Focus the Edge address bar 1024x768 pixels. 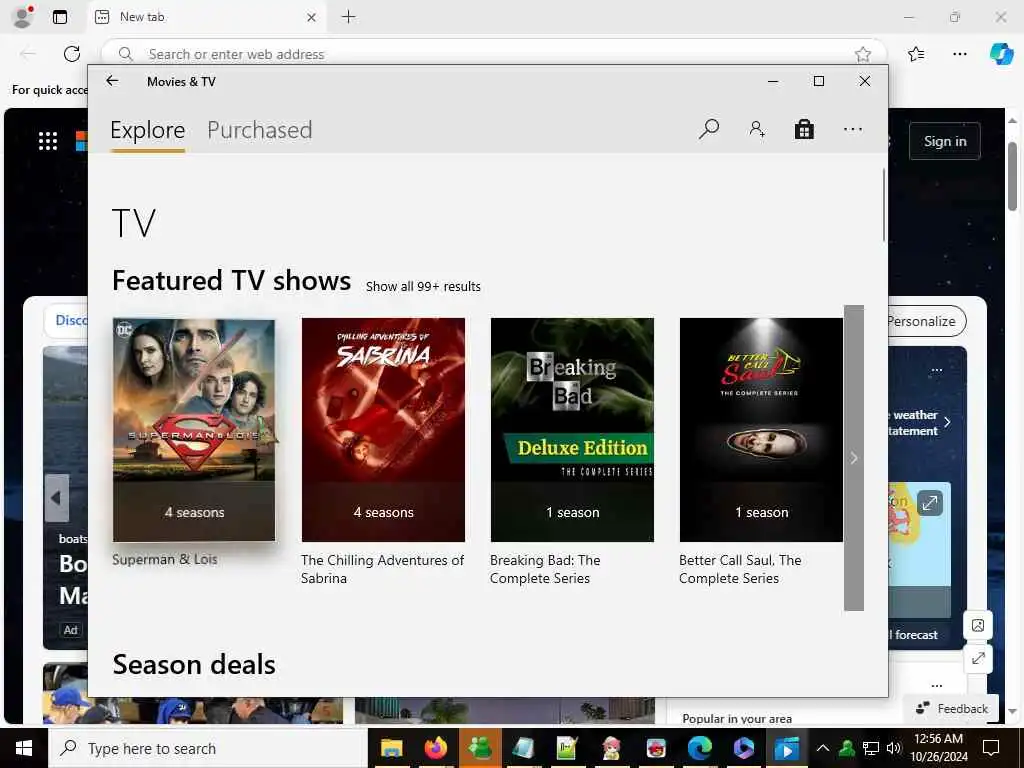[494, 54]
